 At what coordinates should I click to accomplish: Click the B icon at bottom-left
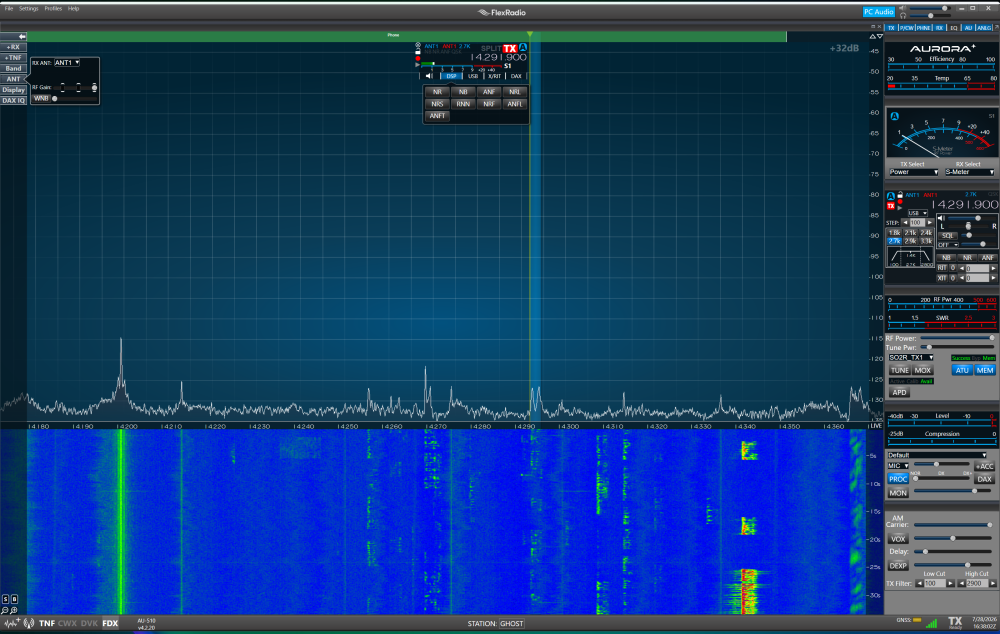pyautogui.click(x=14, y=599)
